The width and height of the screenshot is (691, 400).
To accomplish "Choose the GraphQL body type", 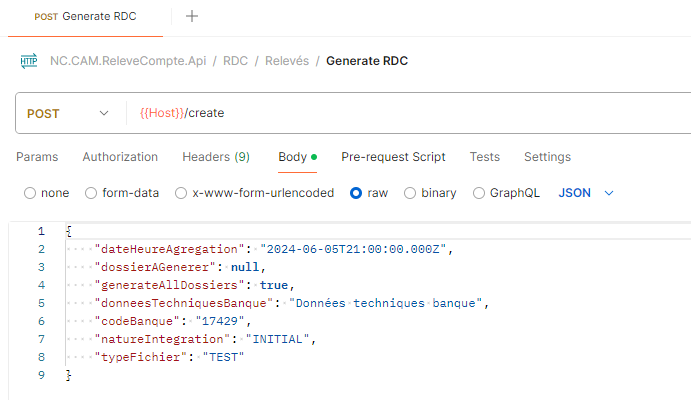I will (x=479, y=193).
